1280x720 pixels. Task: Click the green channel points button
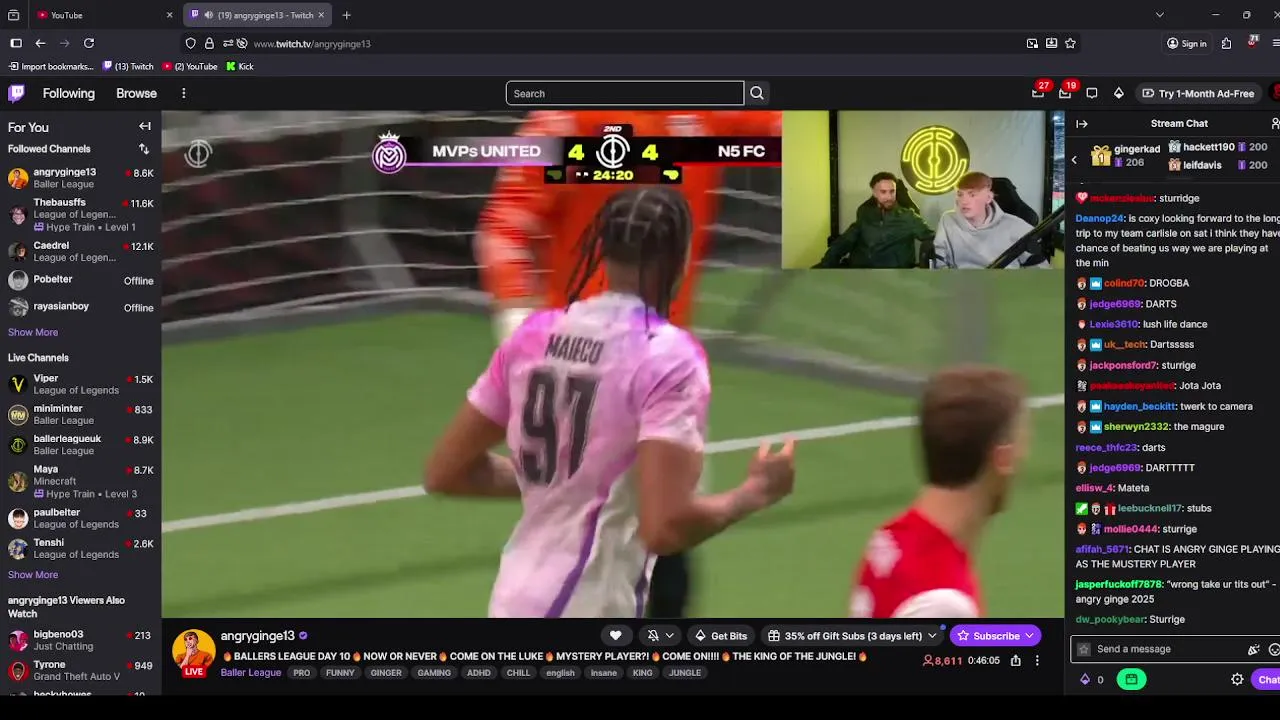(x=1131, y=679)
